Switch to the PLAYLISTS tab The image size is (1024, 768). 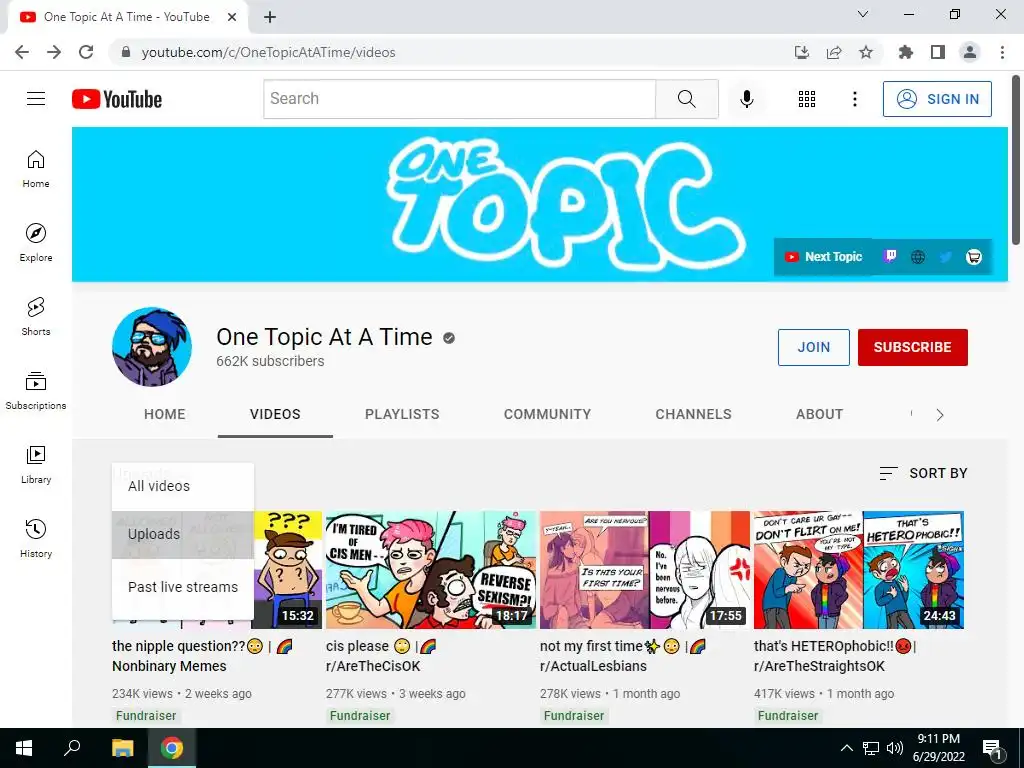coord(402,414)
